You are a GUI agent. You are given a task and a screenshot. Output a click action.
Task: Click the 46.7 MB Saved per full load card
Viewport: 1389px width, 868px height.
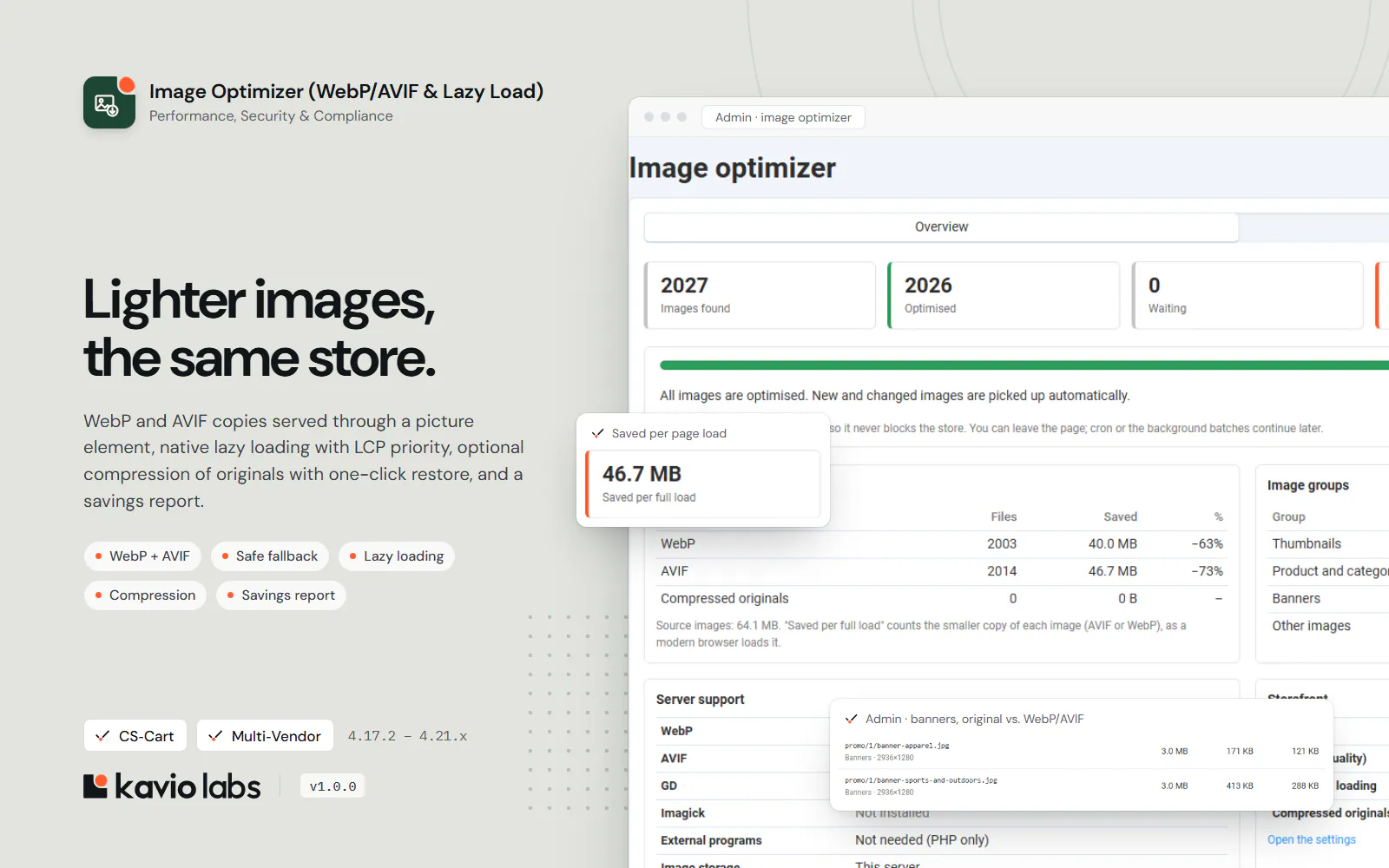(703, 483)
